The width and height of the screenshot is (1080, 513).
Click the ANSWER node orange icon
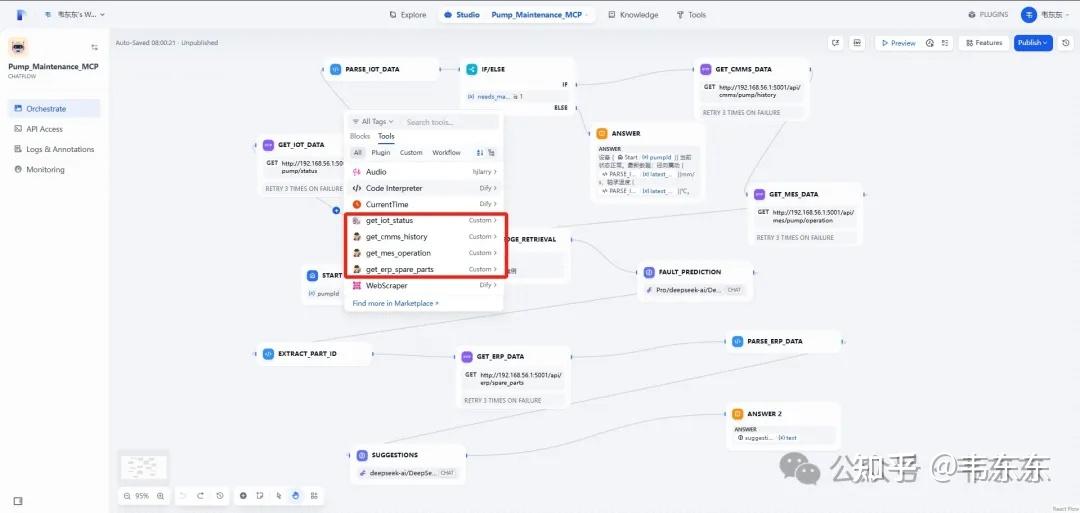(601, 134)
